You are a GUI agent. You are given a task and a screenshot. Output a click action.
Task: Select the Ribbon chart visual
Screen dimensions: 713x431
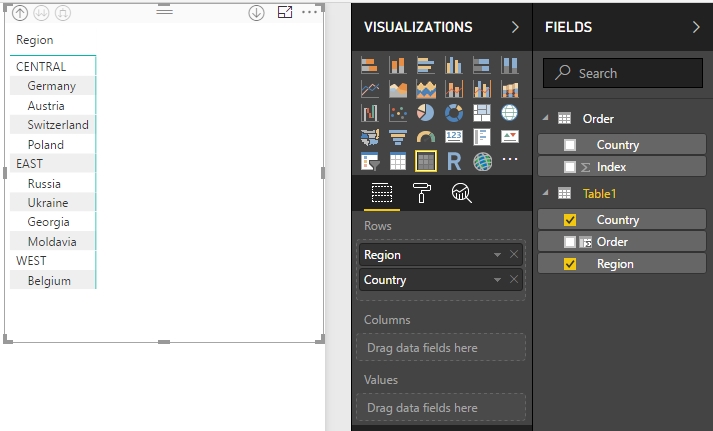510,89
